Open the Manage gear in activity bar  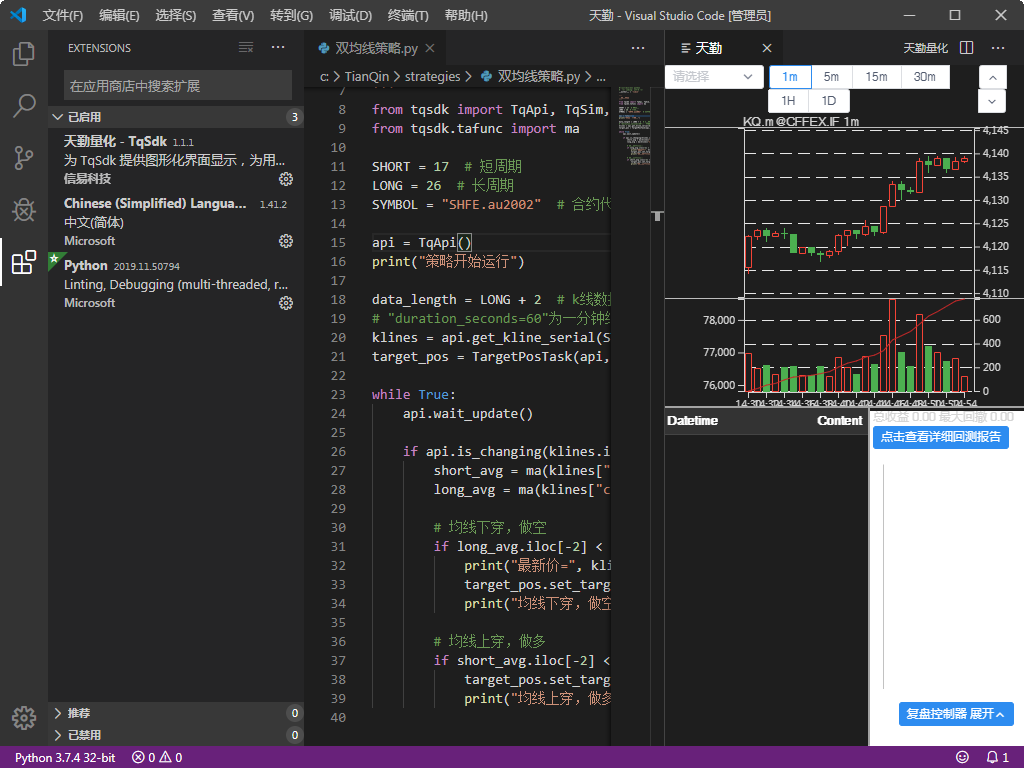24,717
